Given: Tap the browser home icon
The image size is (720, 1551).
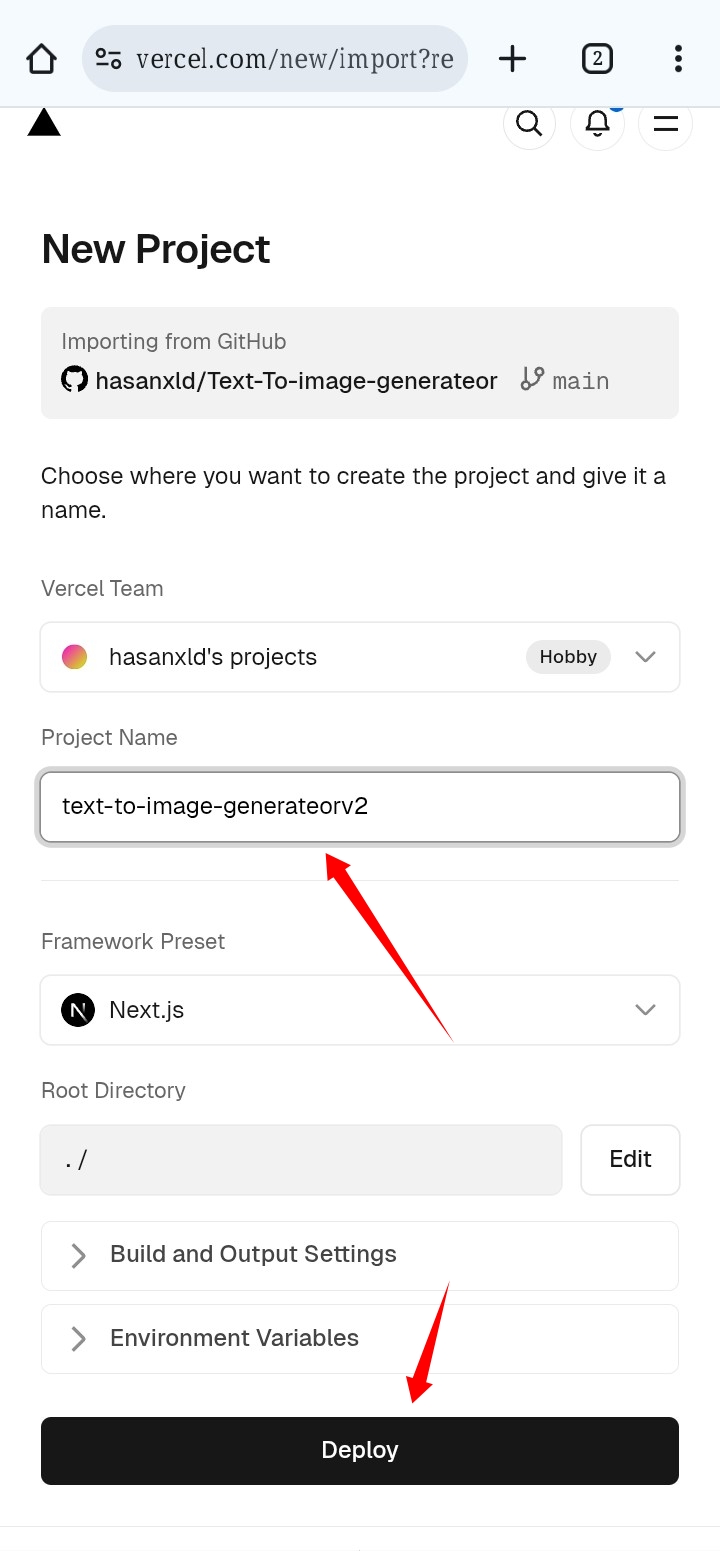Looking at the screenshot, I should (41, 59).
